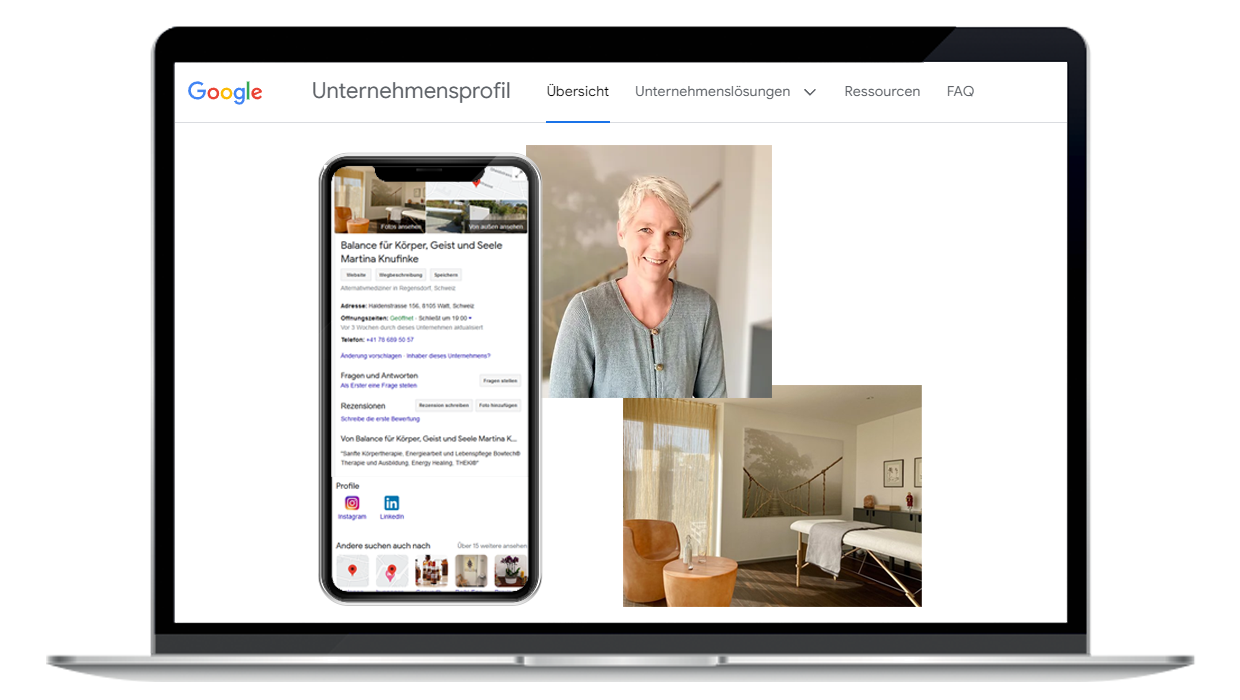Viewport: 1240px width, 700px height.
Task: Expand the map with the fullscreen arrows icon
Action: click(519, 174)
